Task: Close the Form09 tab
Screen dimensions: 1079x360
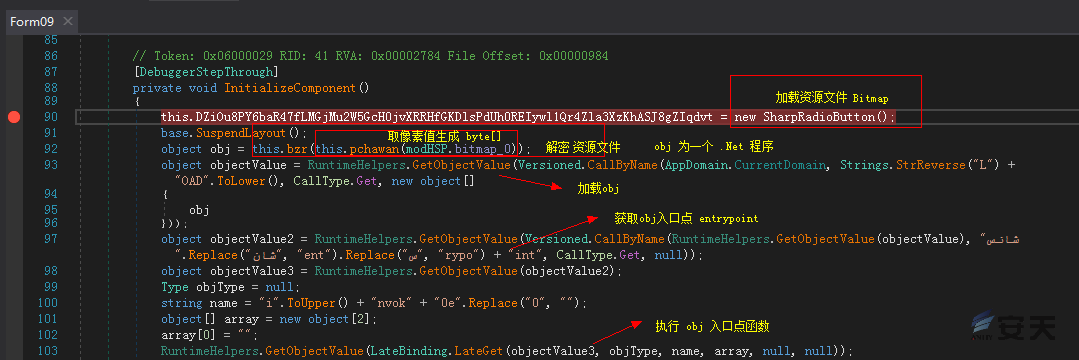Action: (x=67, y=21)
